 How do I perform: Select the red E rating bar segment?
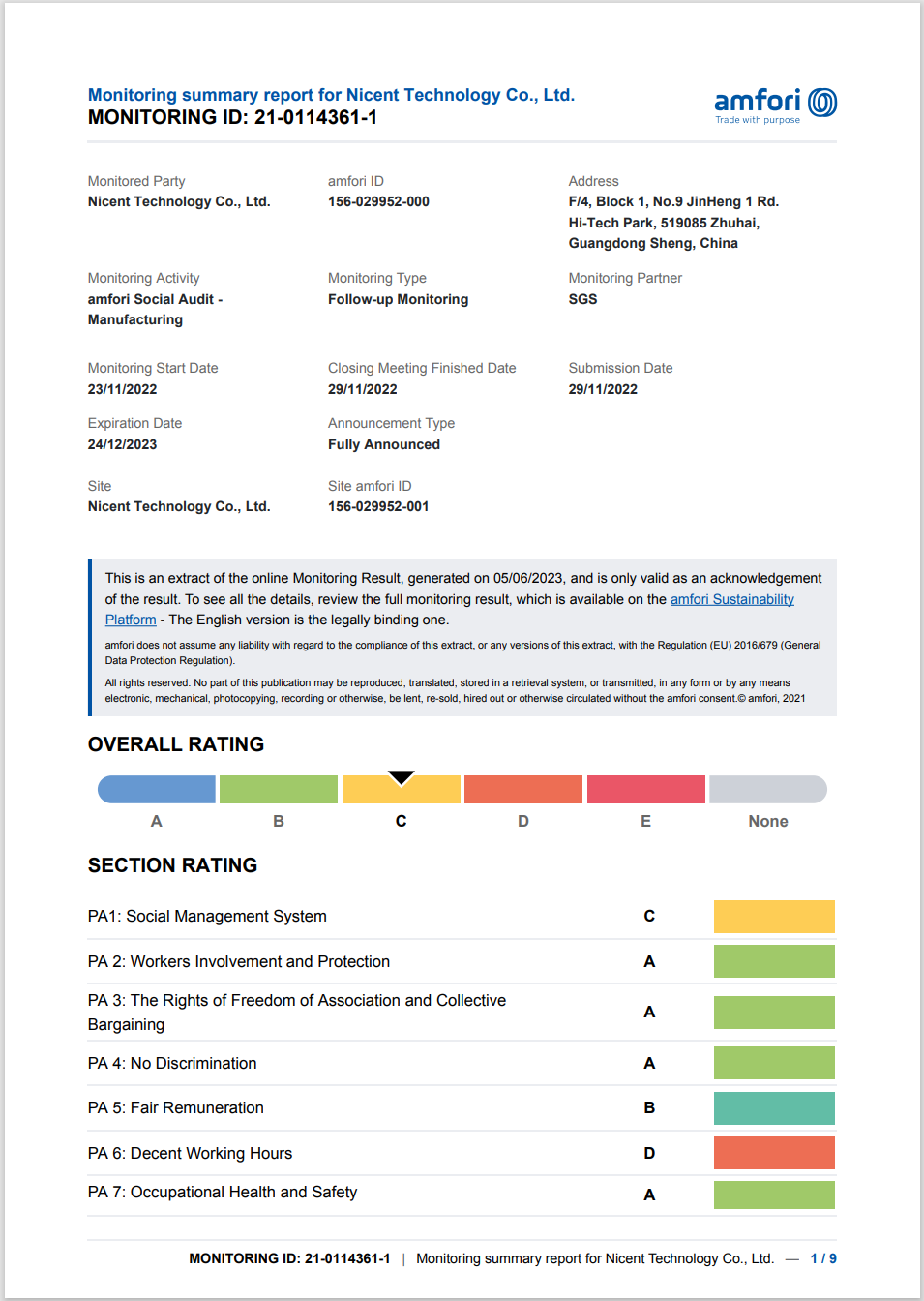click(645, 790)
